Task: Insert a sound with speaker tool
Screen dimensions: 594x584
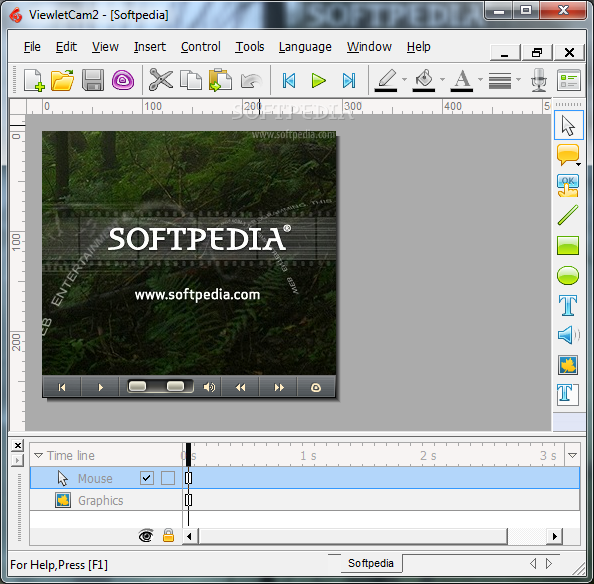Action: tap(568, 335)
